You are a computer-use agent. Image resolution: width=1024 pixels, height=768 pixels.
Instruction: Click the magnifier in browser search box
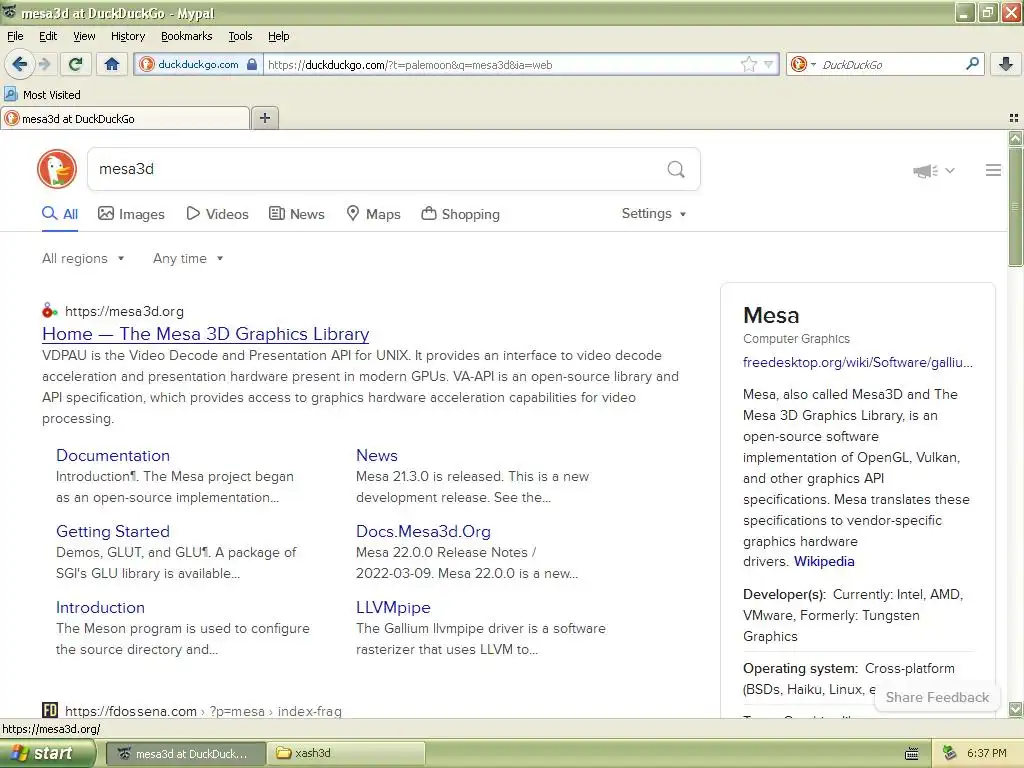pos(972,64)
